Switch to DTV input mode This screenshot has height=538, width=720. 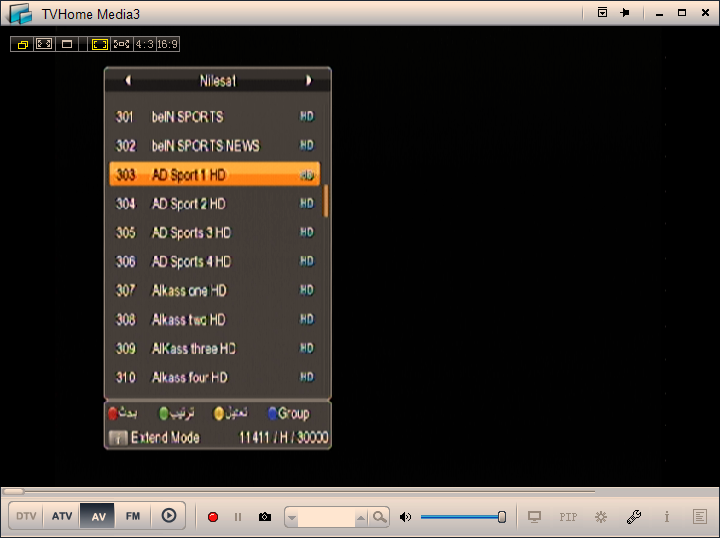coord(26,516)
